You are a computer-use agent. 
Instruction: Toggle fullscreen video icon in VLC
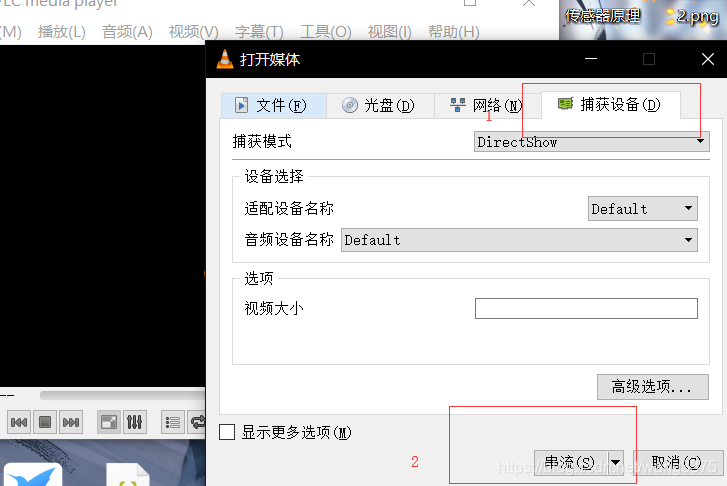(x=109, y=422)
